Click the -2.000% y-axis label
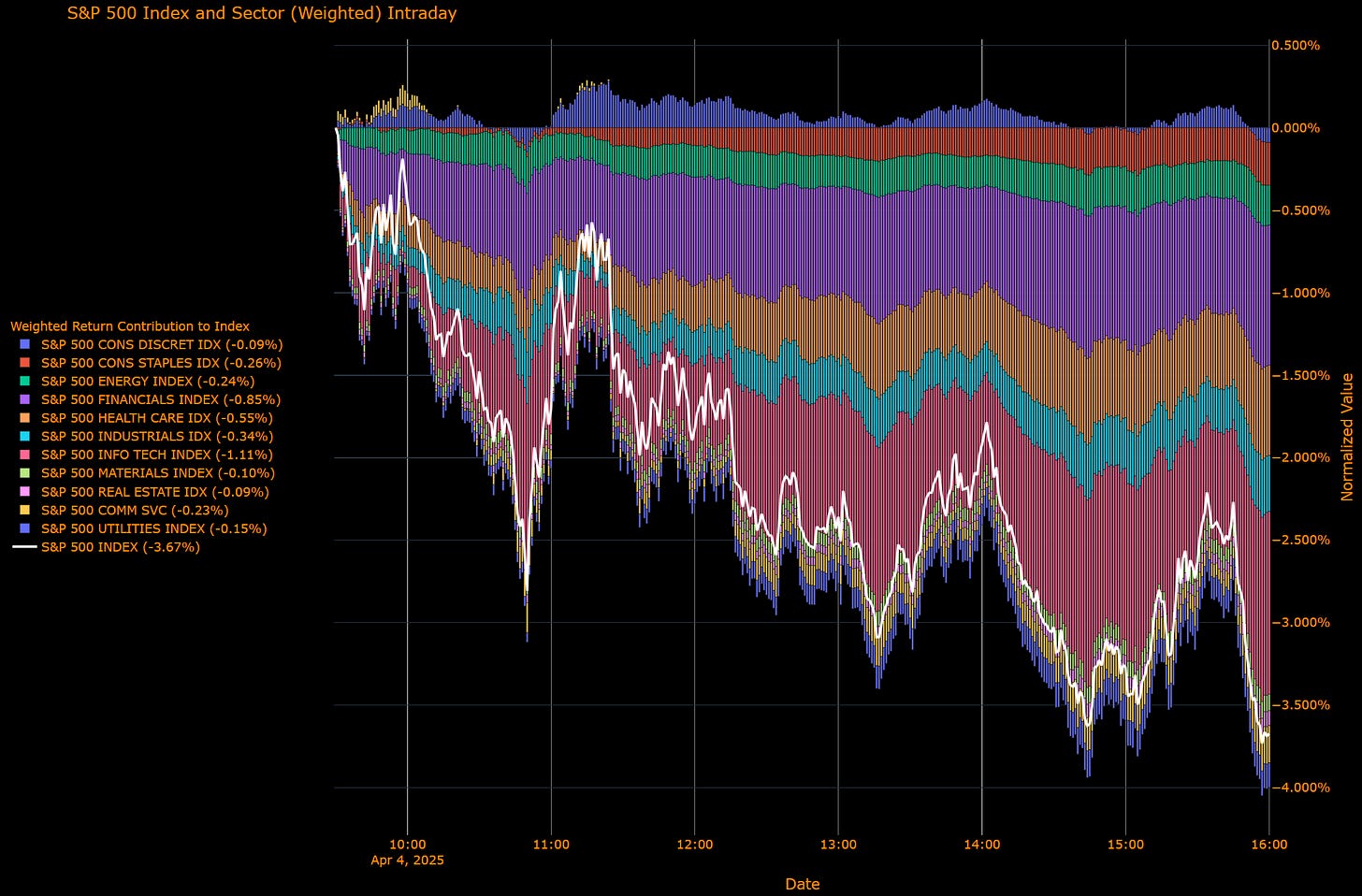This screenshot has width=1362, height=896. [1299, 457]
